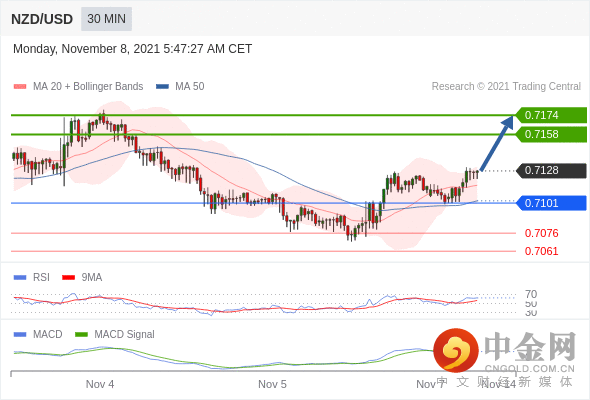Click the 9MA legend label

91,278
